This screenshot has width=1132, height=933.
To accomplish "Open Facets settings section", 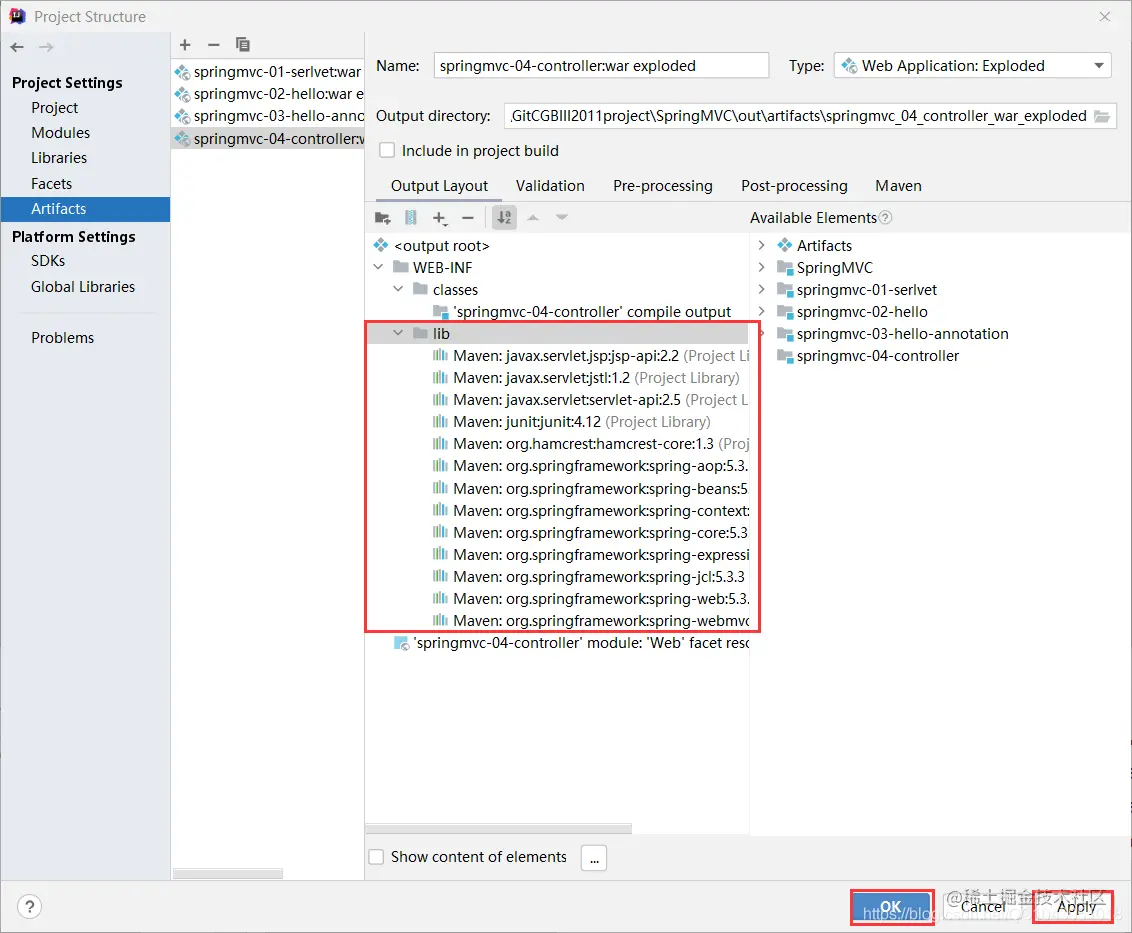I will click(x=52, y=183).
